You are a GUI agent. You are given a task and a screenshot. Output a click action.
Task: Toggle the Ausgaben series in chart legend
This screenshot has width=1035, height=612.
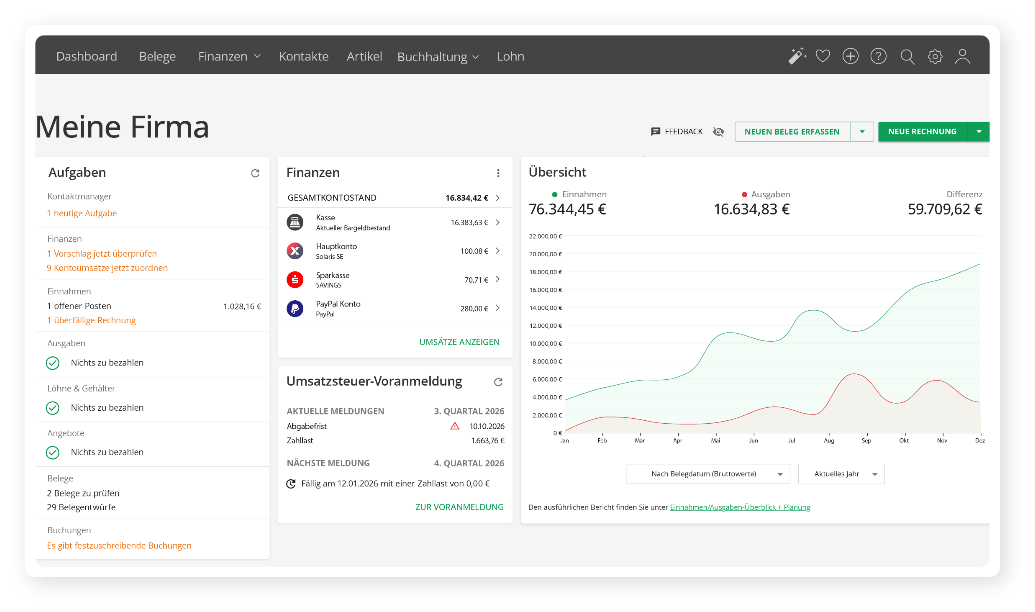tap(766, 194)
